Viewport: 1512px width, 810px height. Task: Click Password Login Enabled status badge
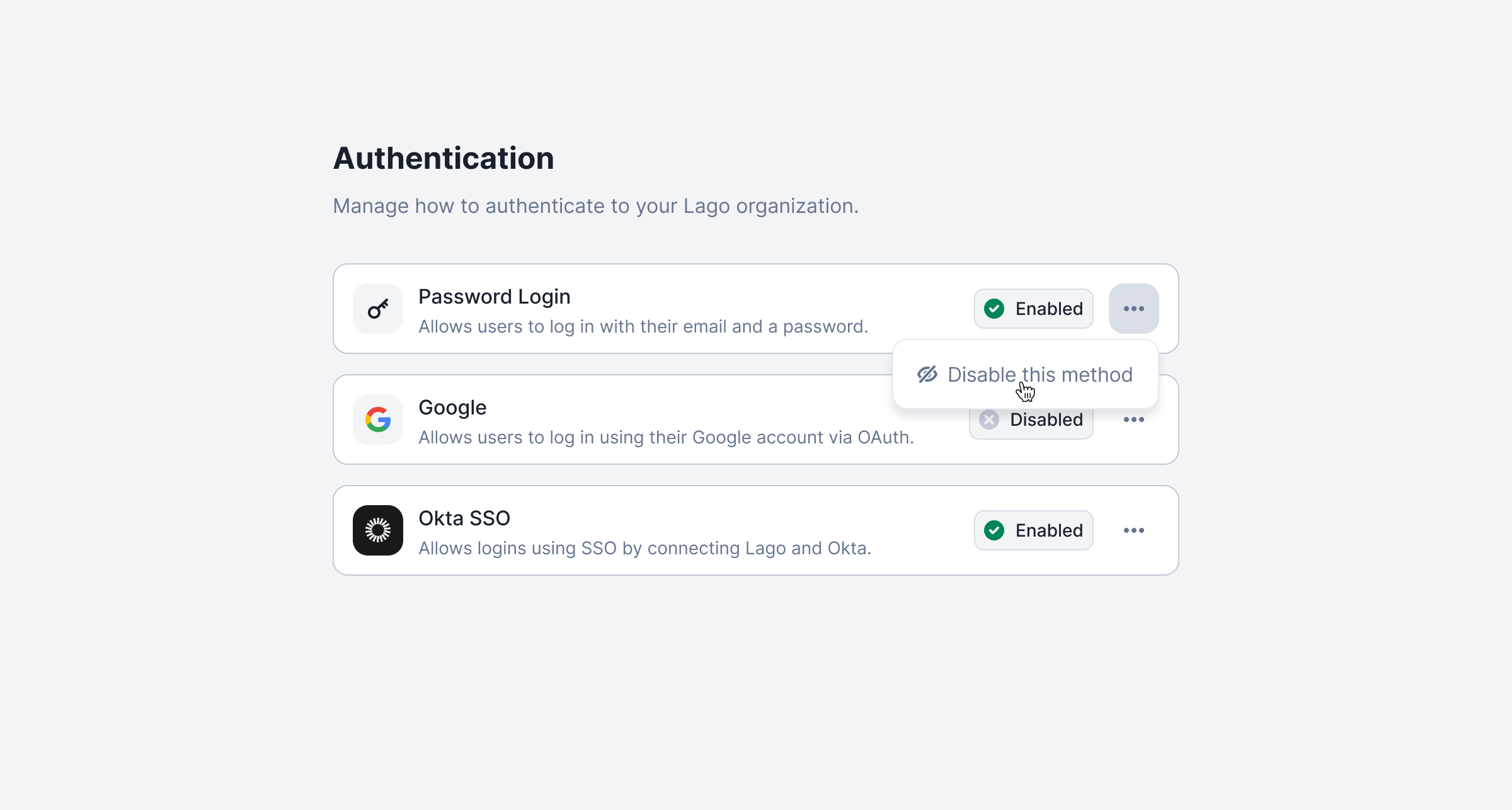(x=1033, y=309)
